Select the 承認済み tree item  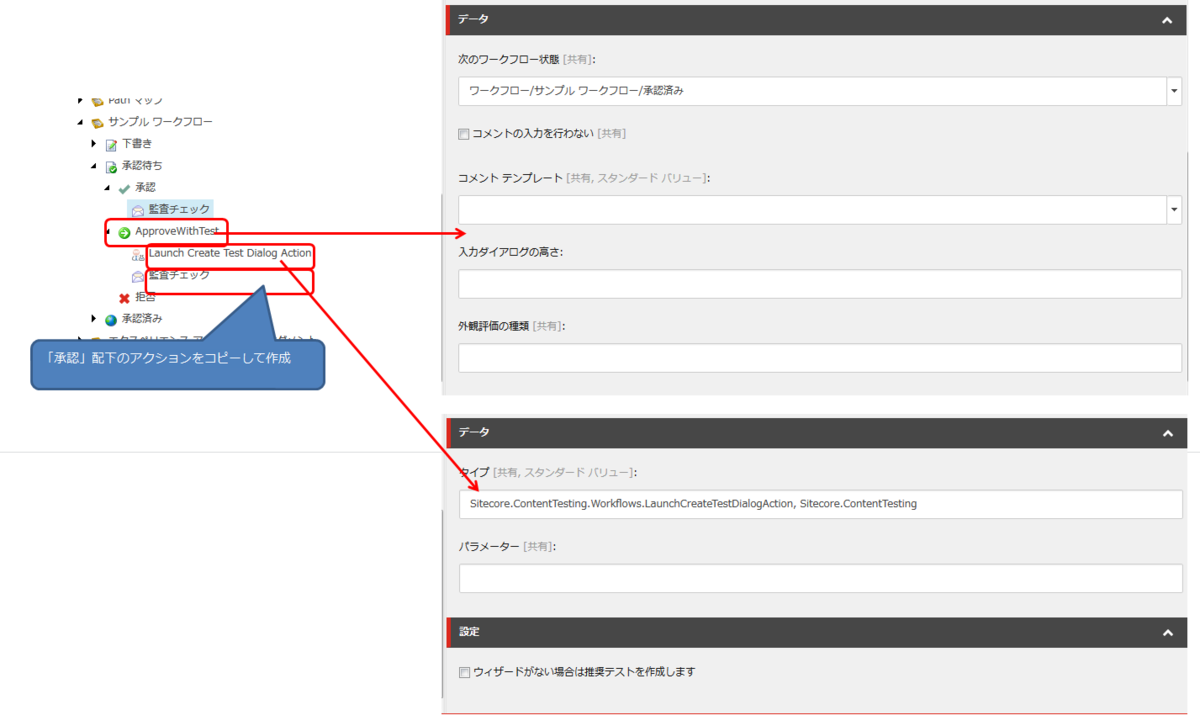[142, 319]
